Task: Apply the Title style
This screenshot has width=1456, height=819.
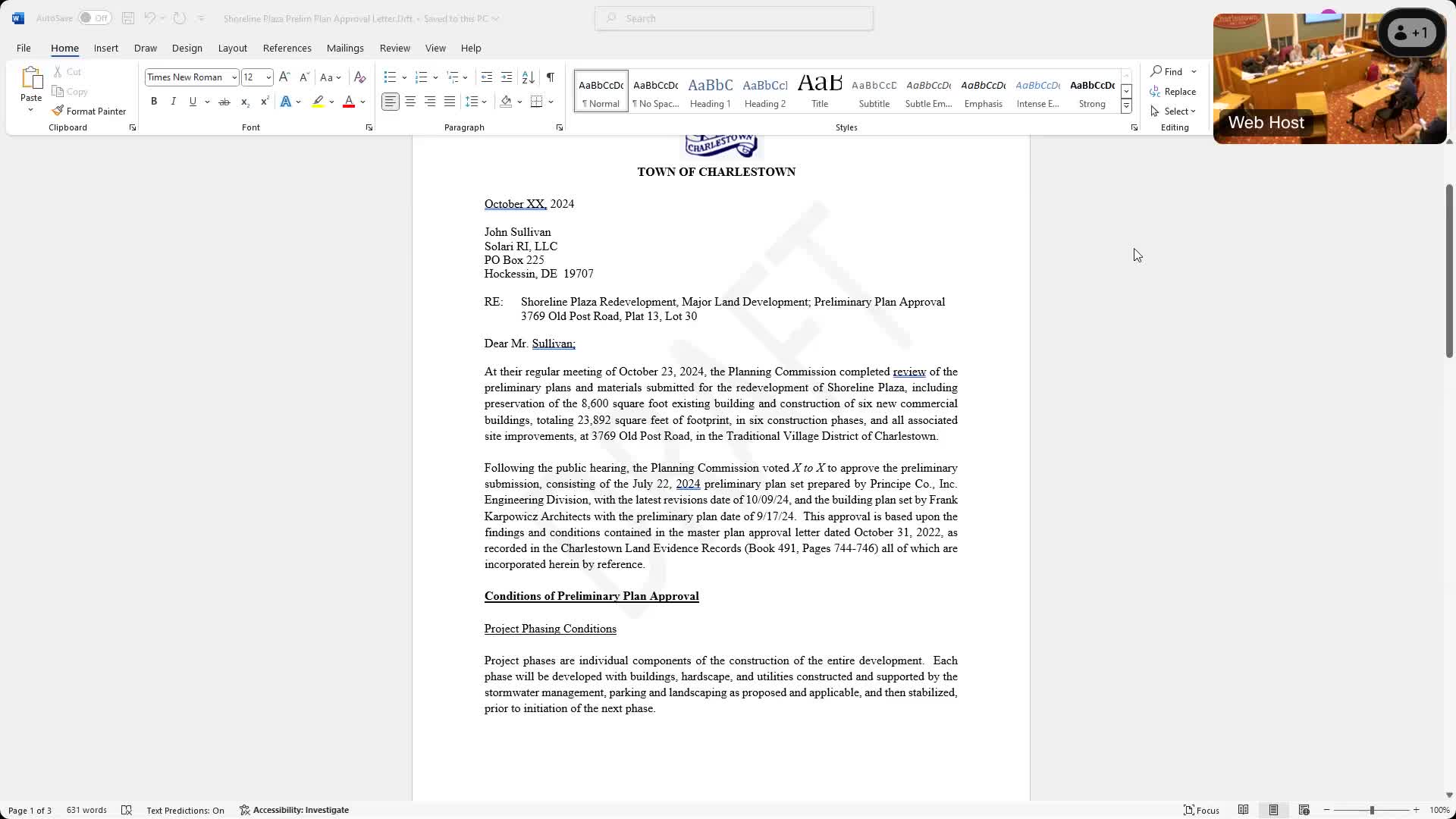Action: [820, 91]
